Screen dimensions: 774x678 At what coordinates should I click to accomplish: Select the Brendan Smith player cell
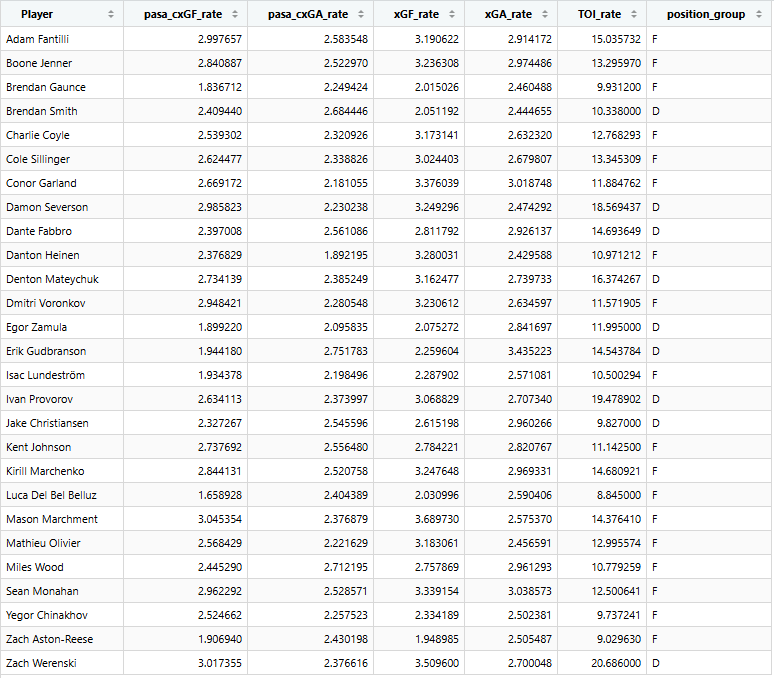point(62,111)
